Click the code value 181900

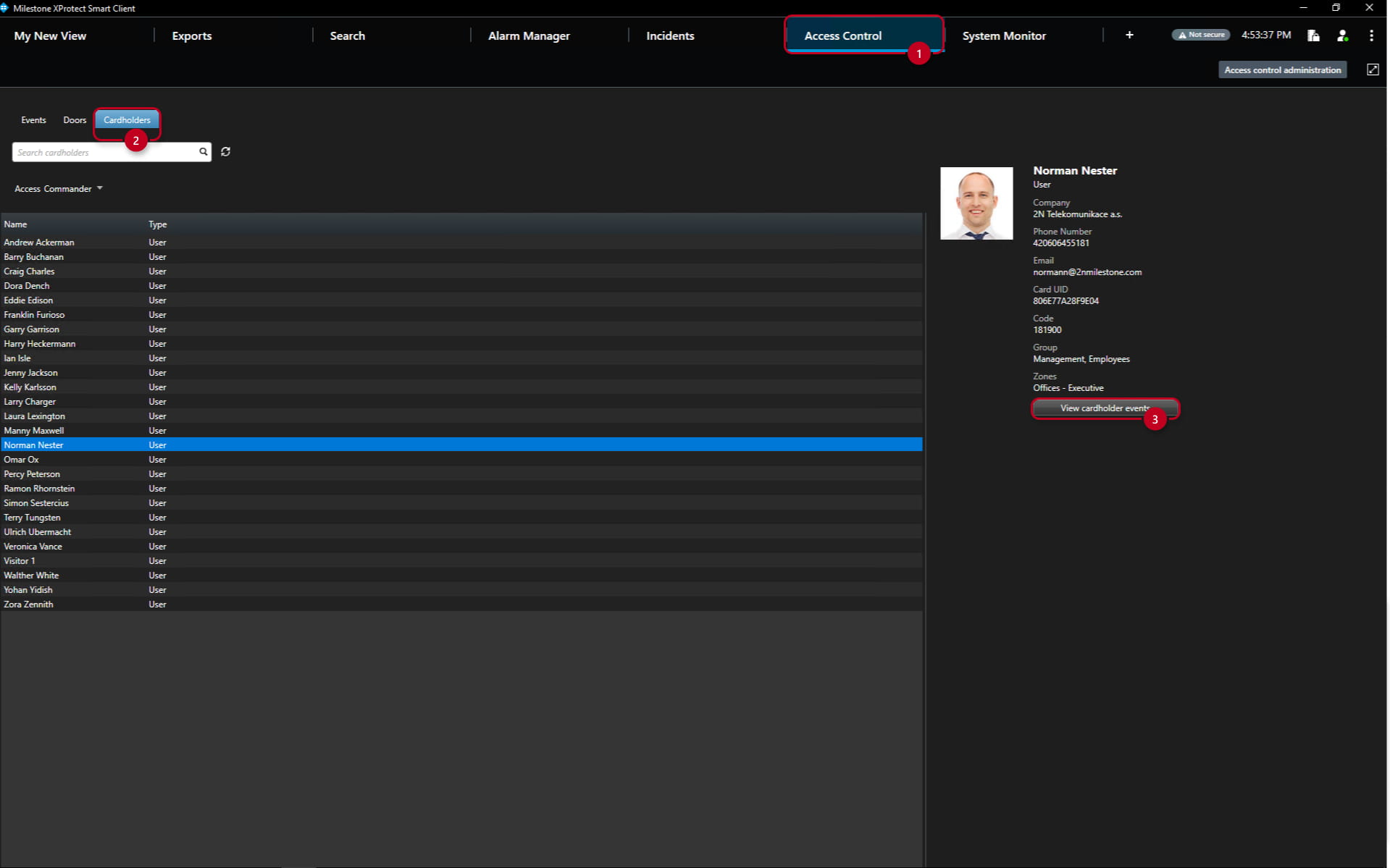[x=1047, y=330]
